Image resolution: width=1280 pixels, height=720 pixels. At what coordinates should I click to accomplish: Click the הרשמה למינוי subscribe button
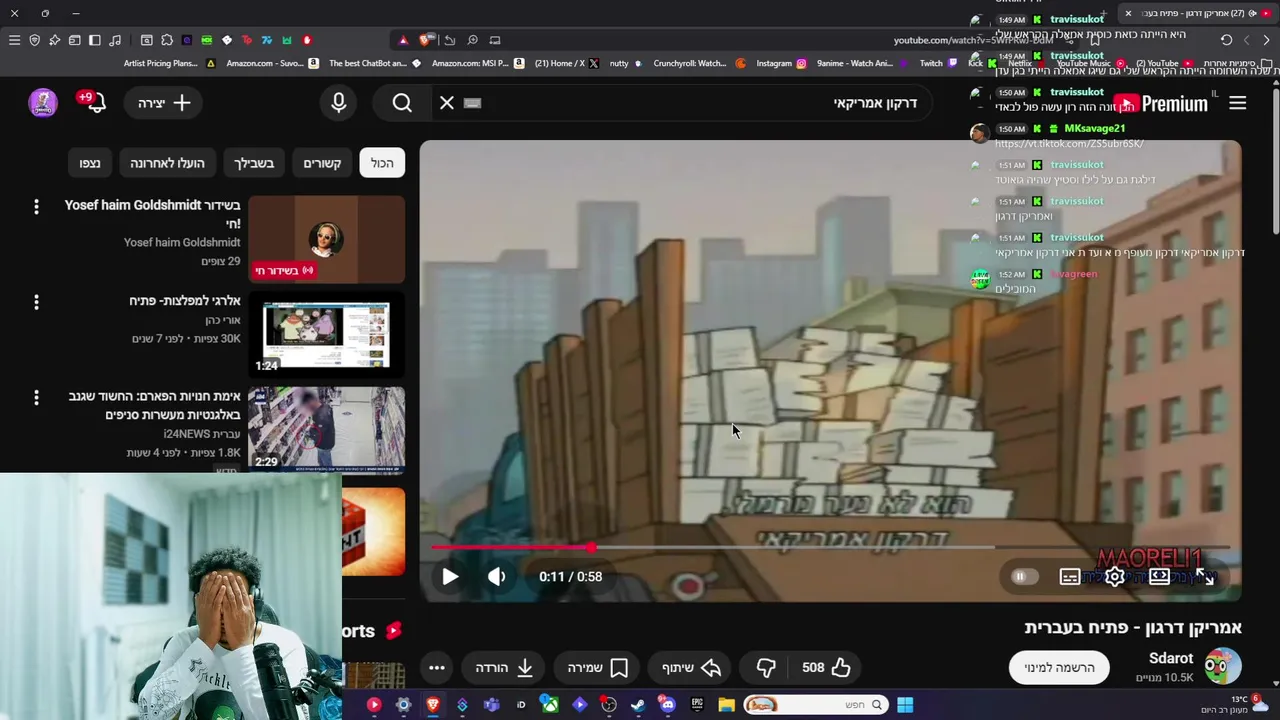pos(1059,667)
